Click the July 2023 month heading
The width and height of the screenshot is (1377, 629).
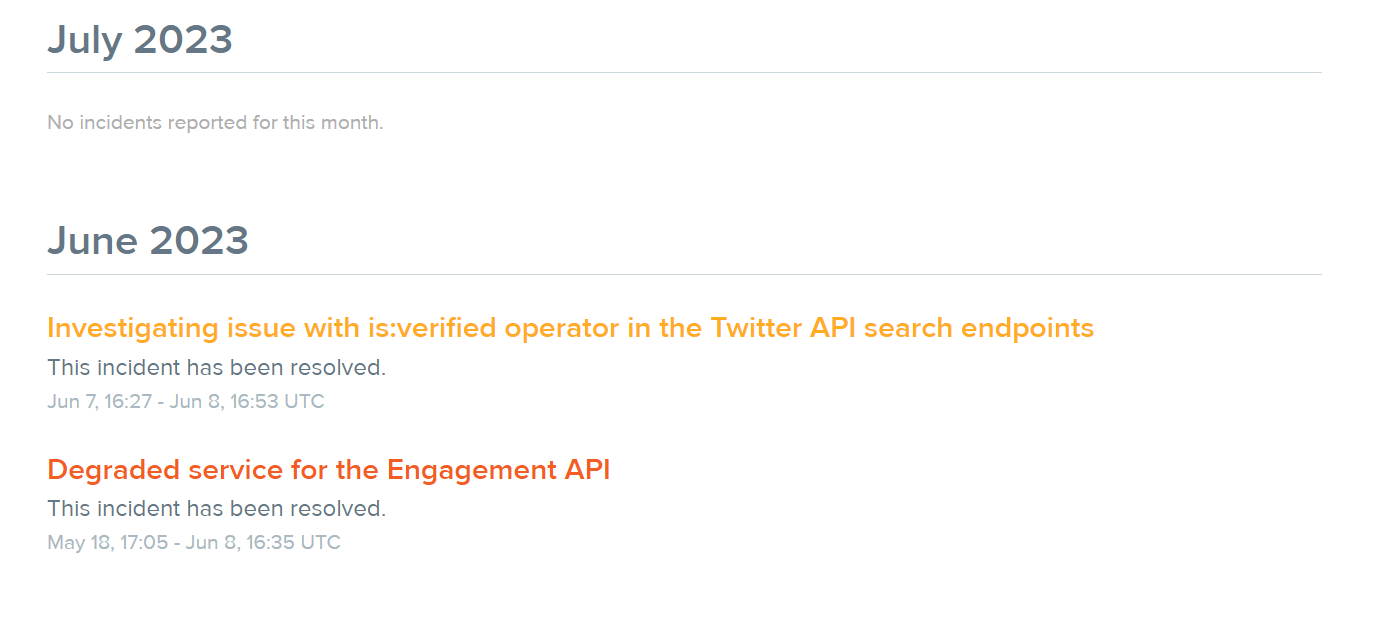[x=140, y=40]
